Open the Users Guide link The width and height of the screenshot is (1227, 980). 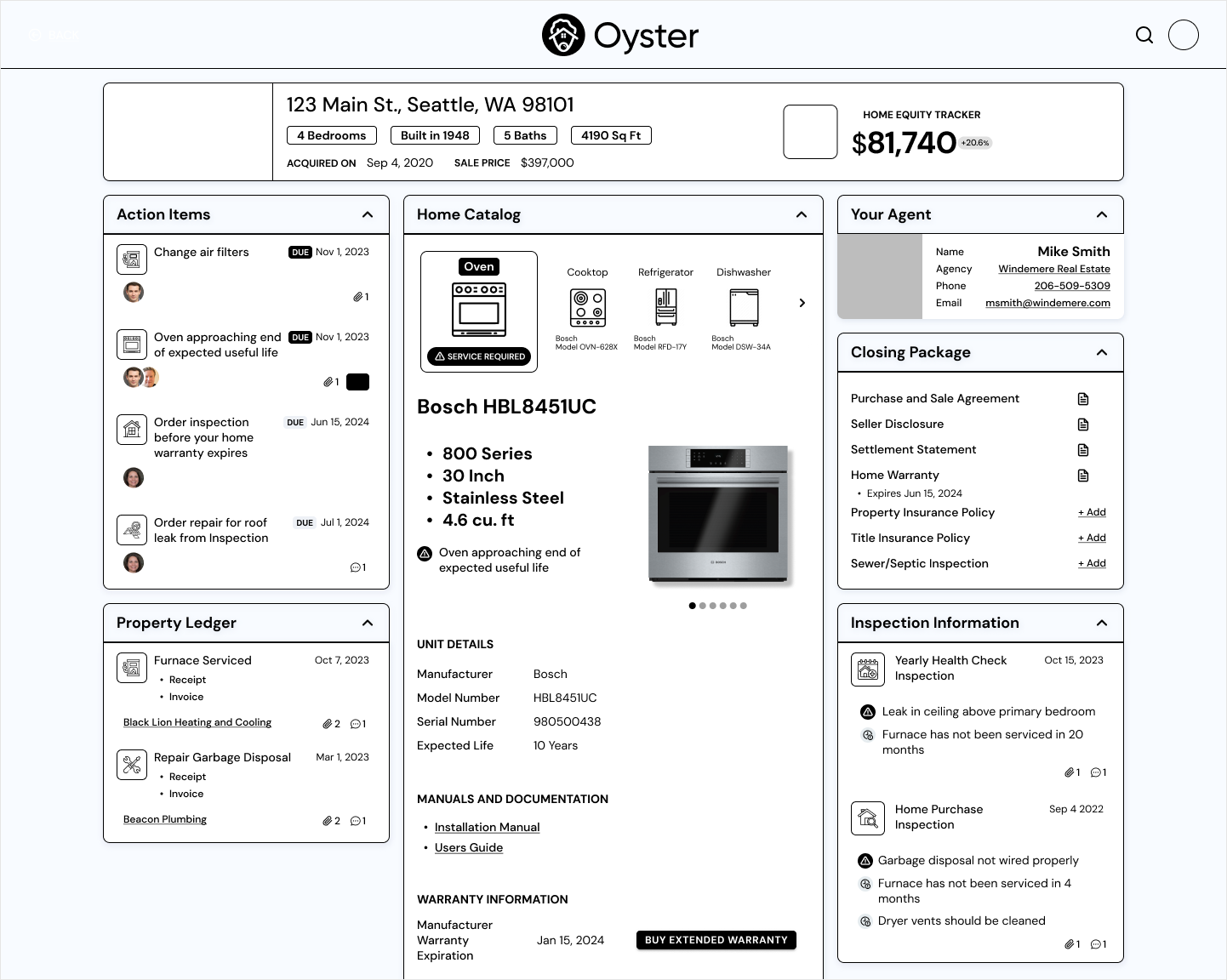tap(469, 847)
